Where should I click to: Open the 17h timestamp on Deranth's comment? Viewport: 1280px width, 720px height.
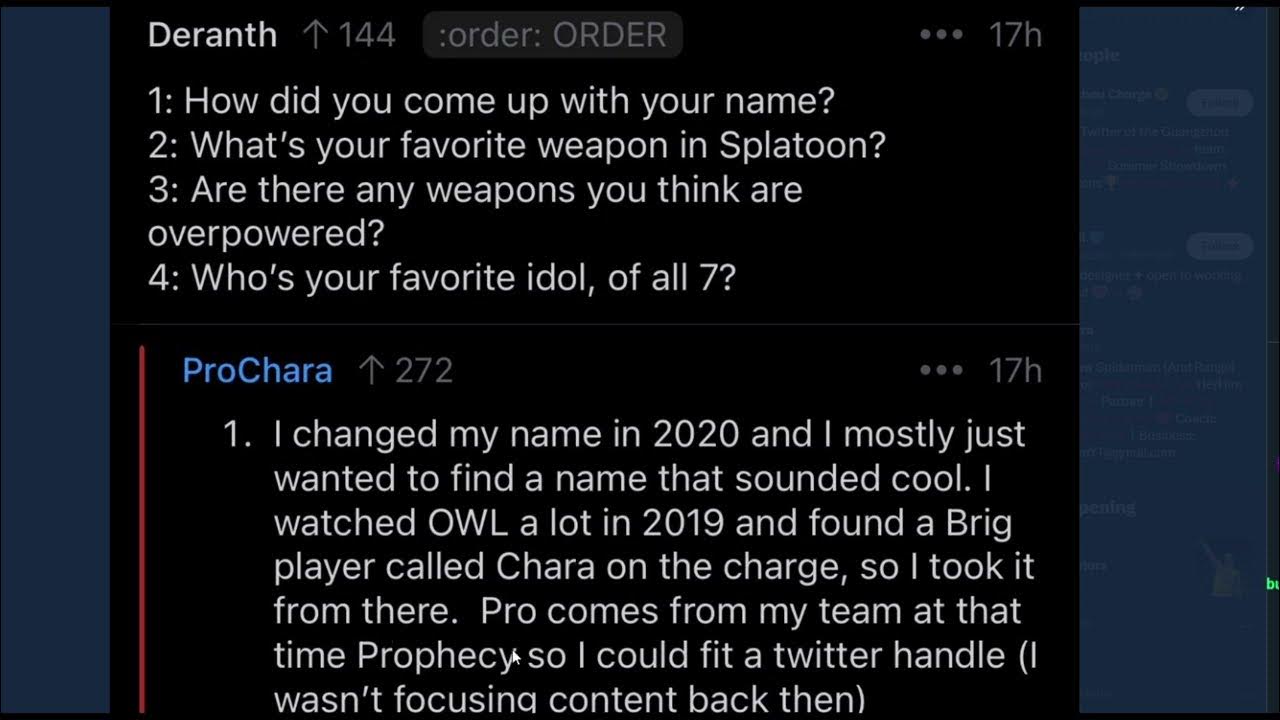pyautogui.click(x=1015, y=35)
